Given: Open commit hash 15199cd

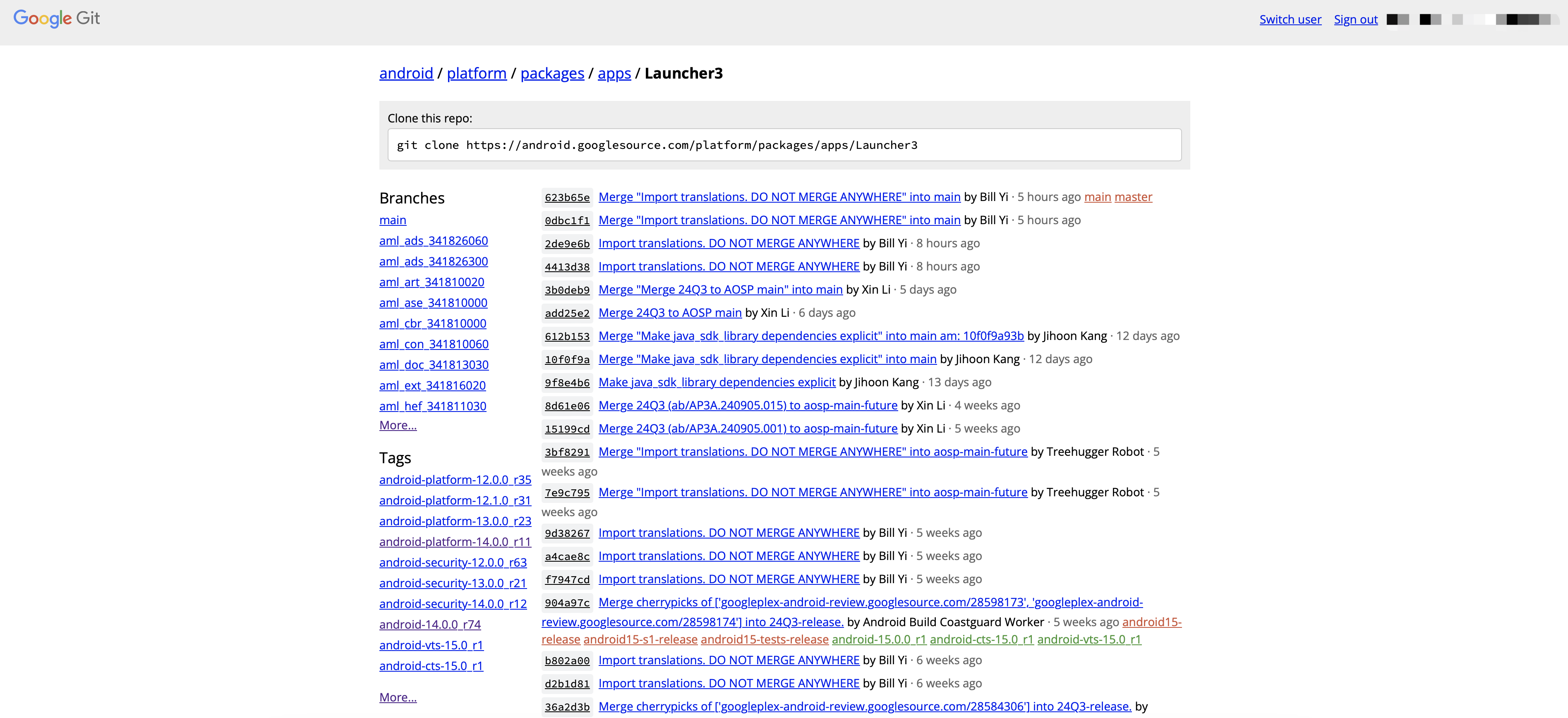Looking at the screenshot, I should [x=567, y=428].
